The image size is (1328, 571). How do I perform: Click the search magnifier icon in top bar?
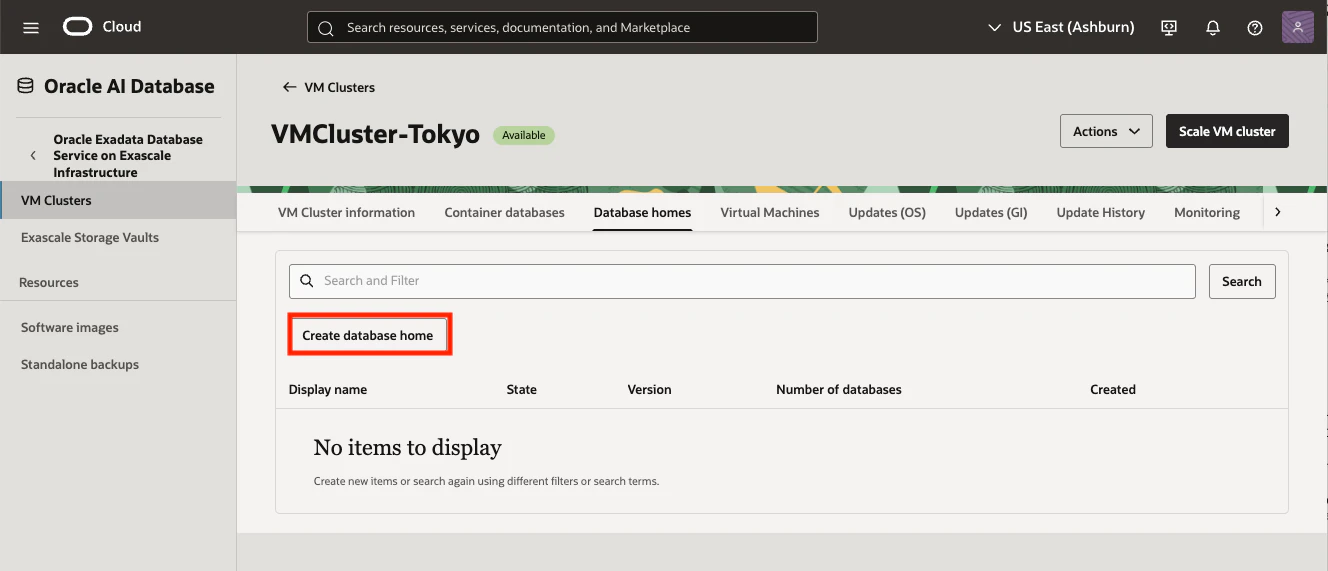325,28
